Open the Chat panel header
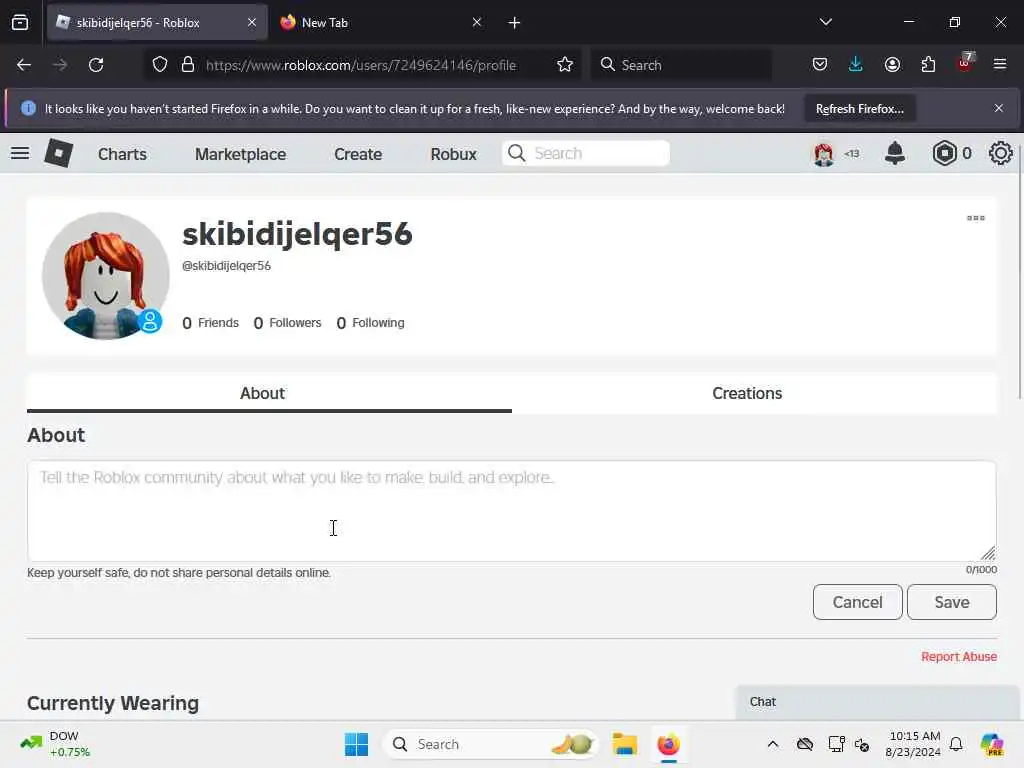 coord(877,702)
